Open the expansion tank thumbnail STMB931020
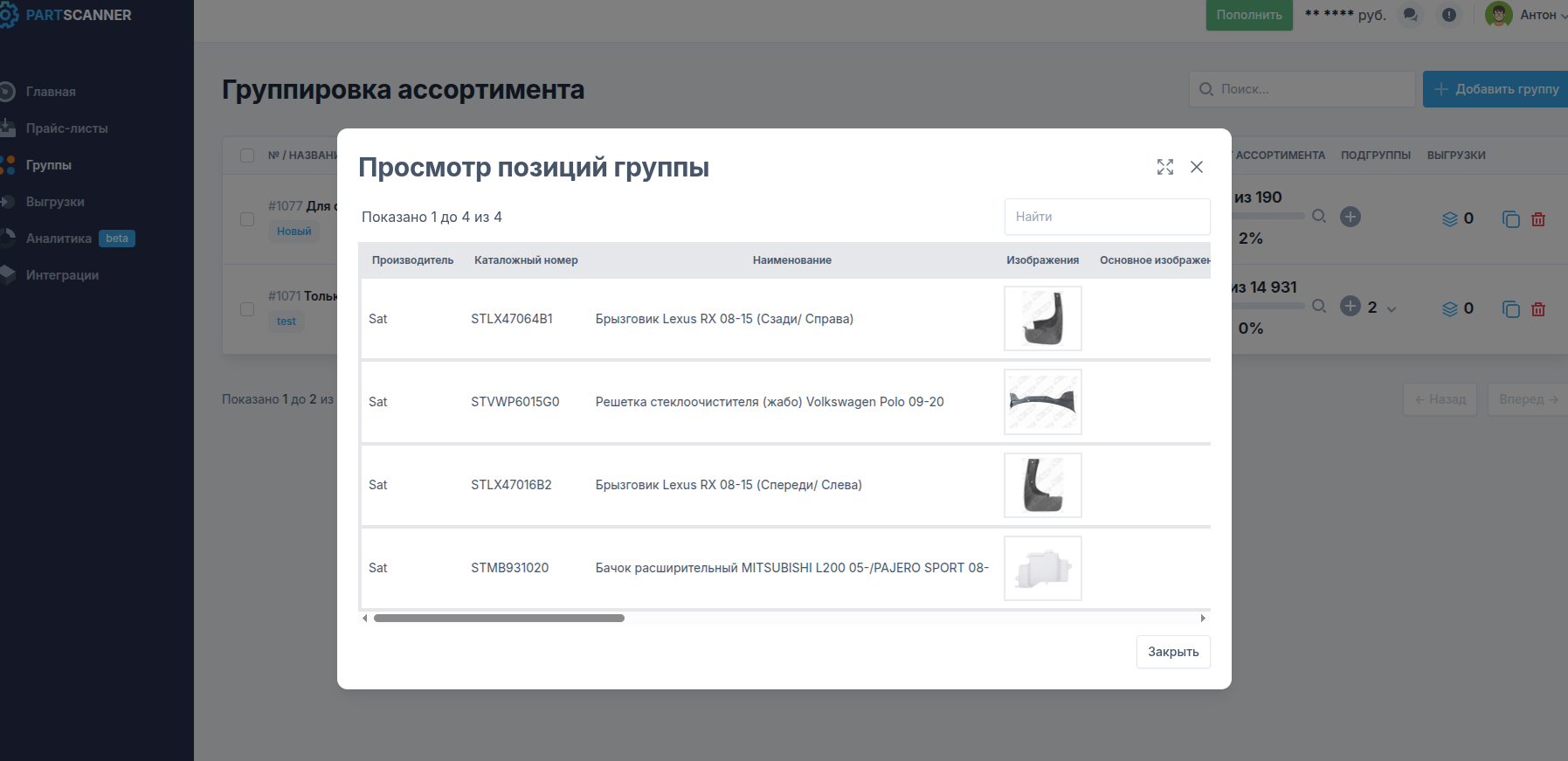The image size is (1568, 761). click(1043, 568)
